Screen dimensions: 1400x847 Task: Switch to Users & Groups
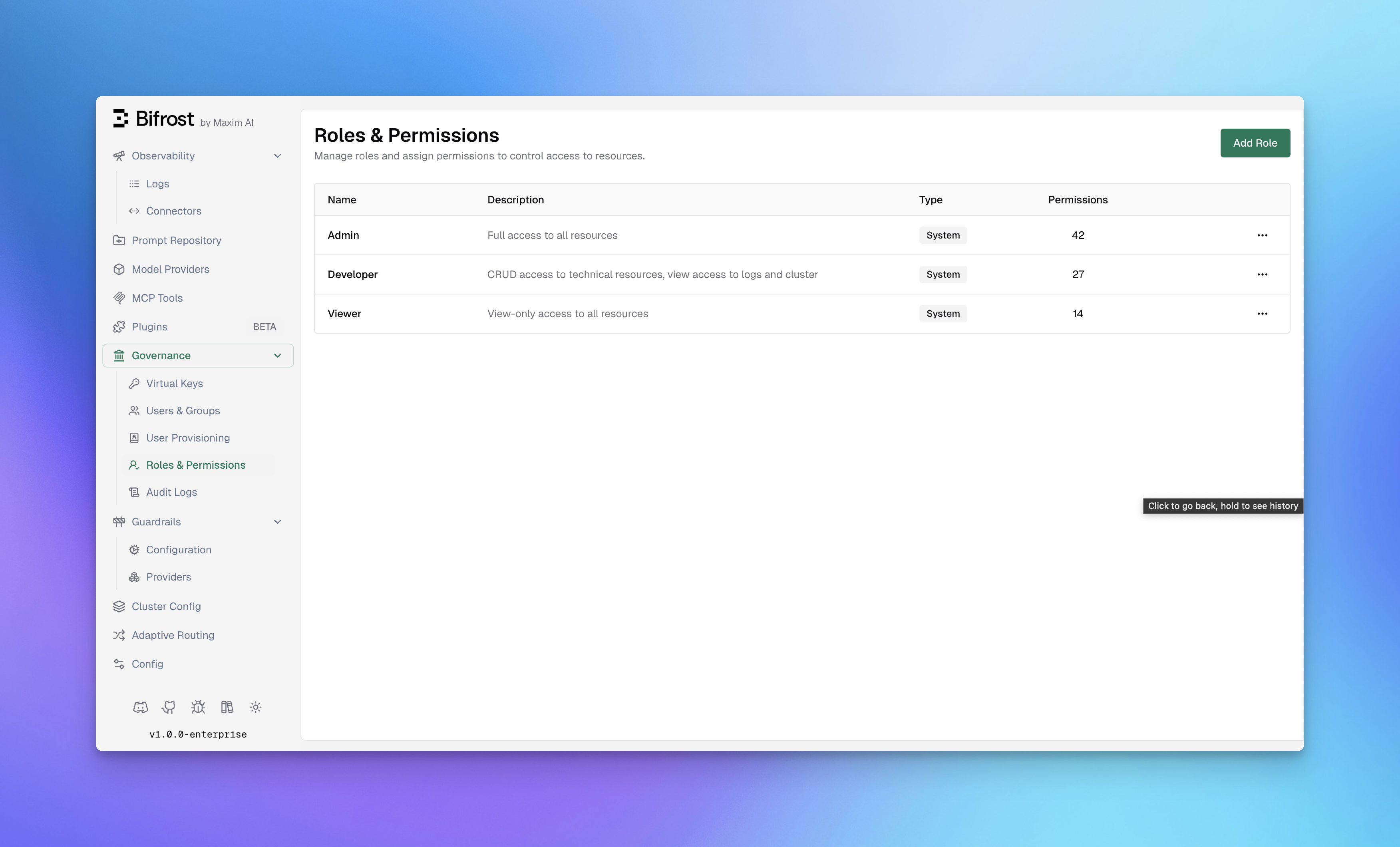[x=182, y=410]
